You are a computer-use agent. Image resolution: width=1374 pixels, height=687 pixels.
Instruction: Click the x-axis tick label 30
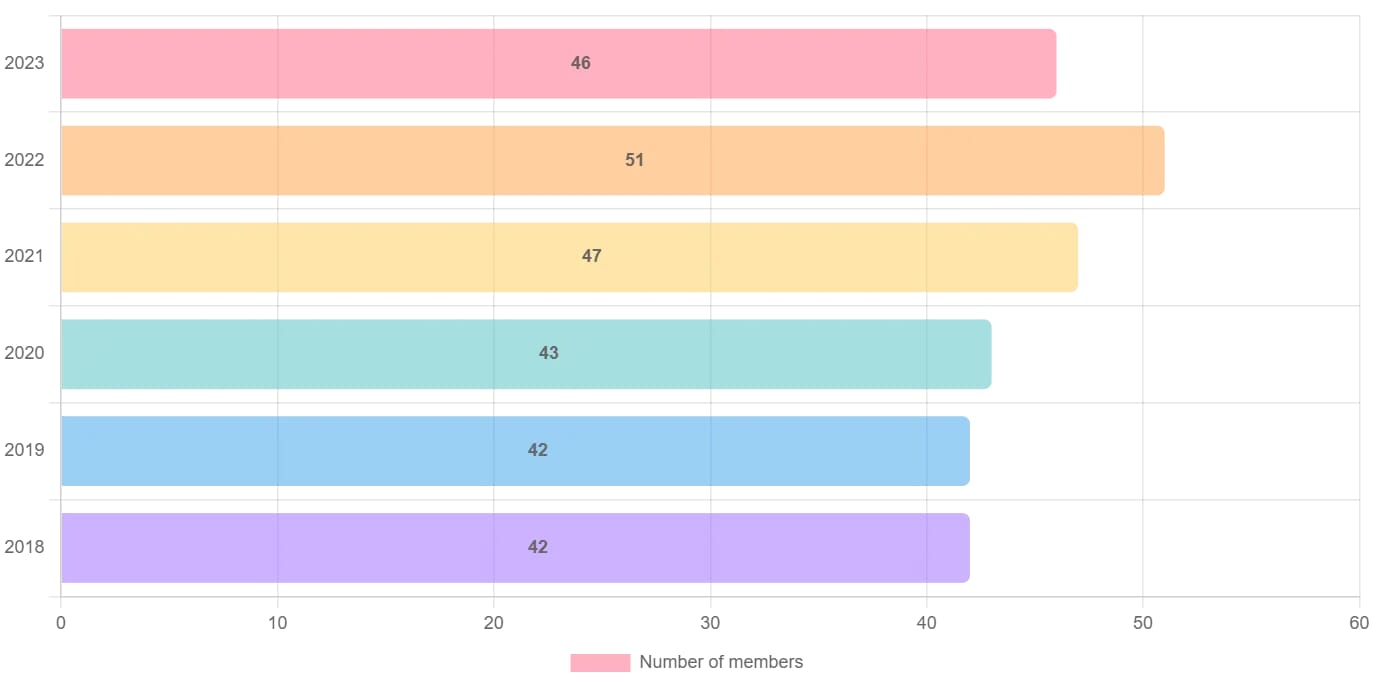pyautogui.click(x=710, y=623)
